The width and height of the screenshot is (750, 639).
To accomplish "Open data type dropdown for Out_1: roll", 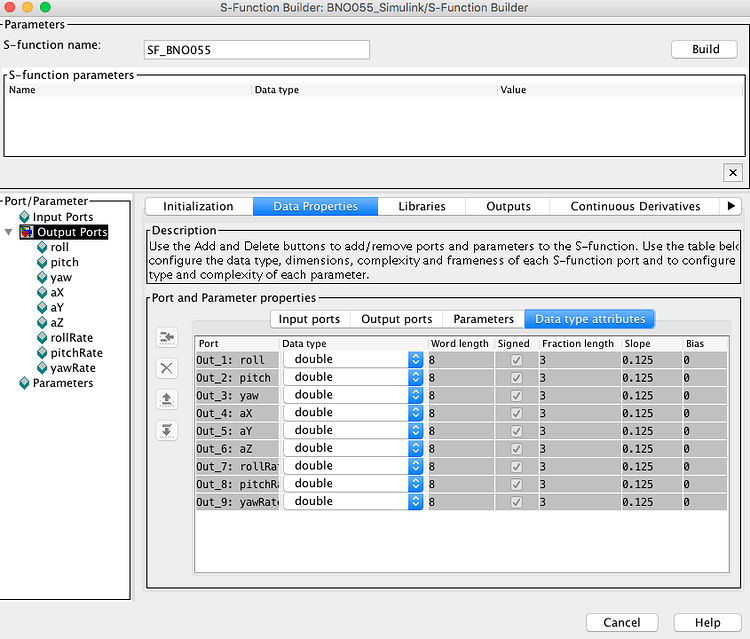I will click(416, 360).
